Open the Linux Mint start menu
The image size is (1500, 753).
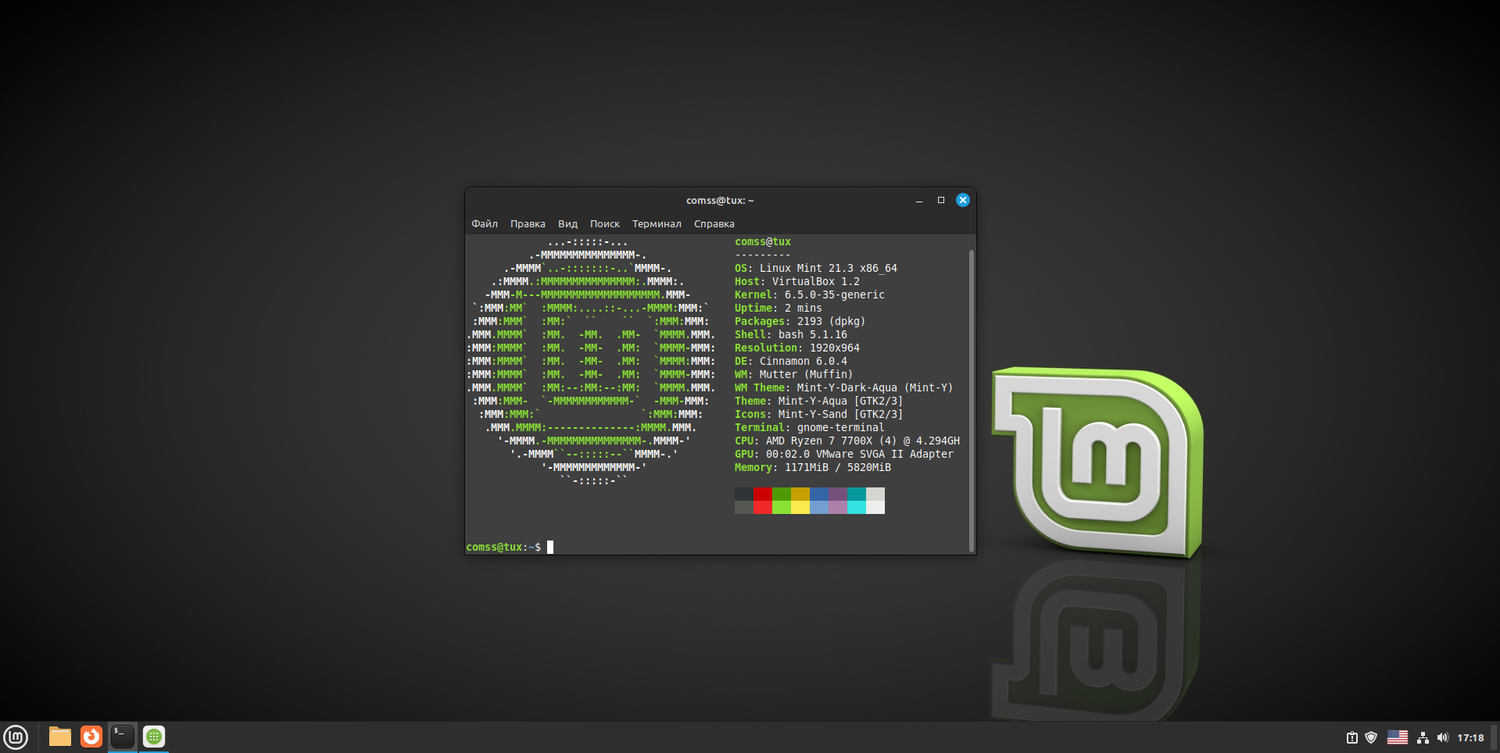coord(17,737)
